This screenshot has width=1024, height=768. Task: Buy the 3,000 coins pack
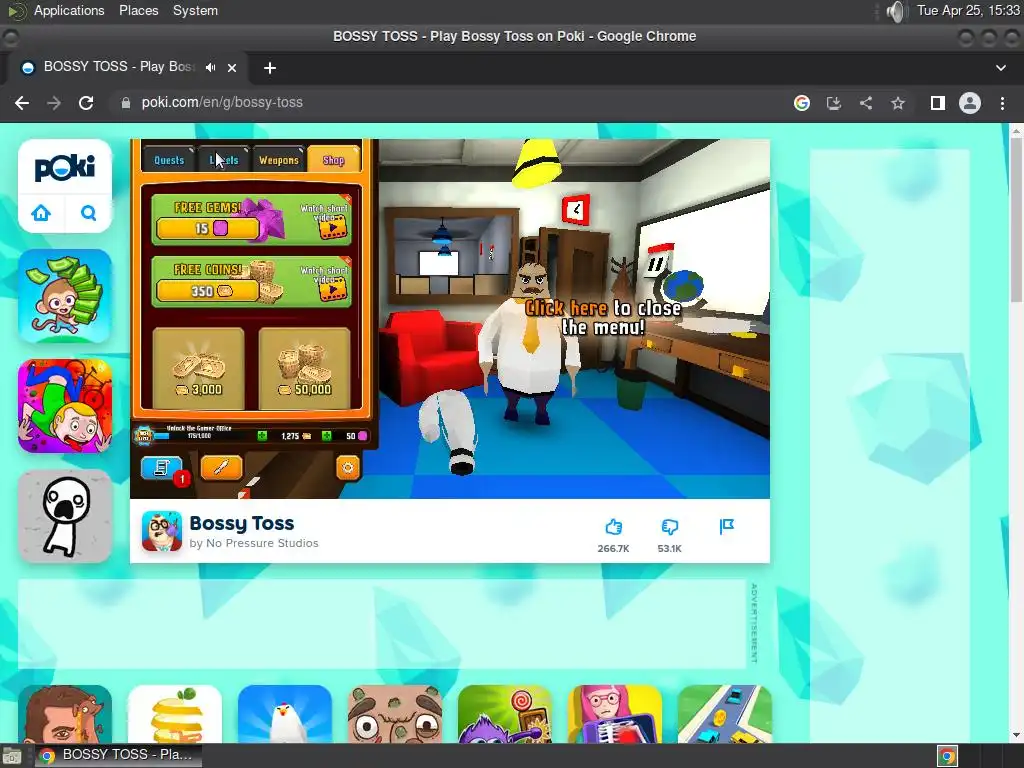(x=199, y=368)
